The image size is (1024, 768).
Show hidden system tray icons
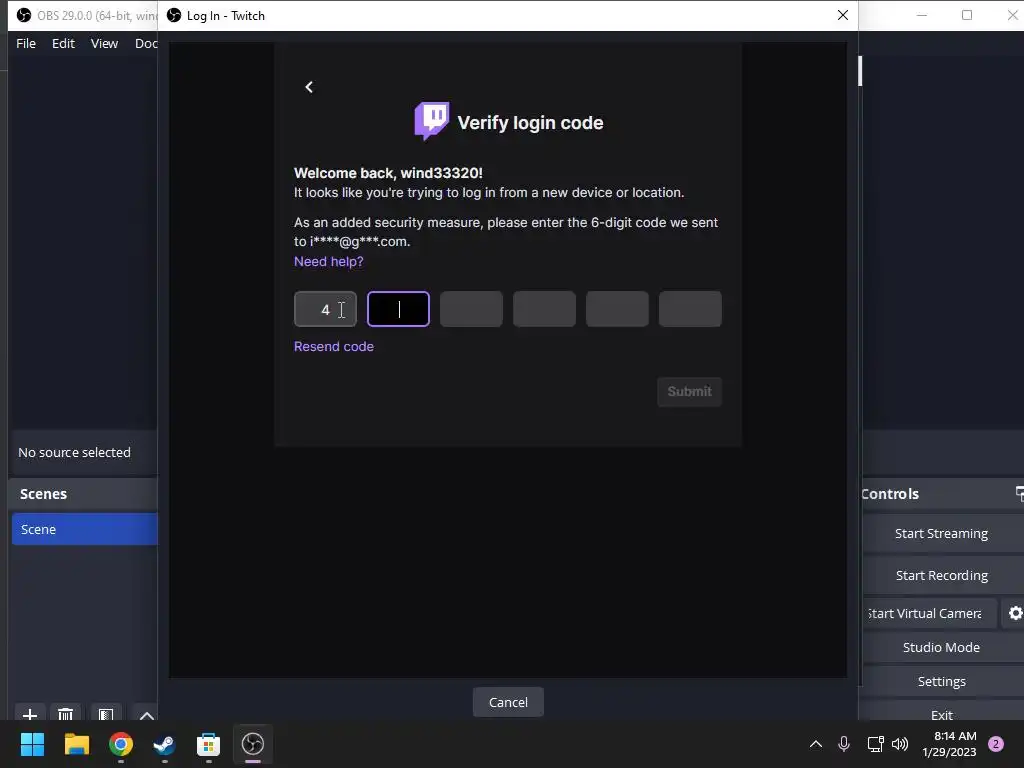click(816, 744)
